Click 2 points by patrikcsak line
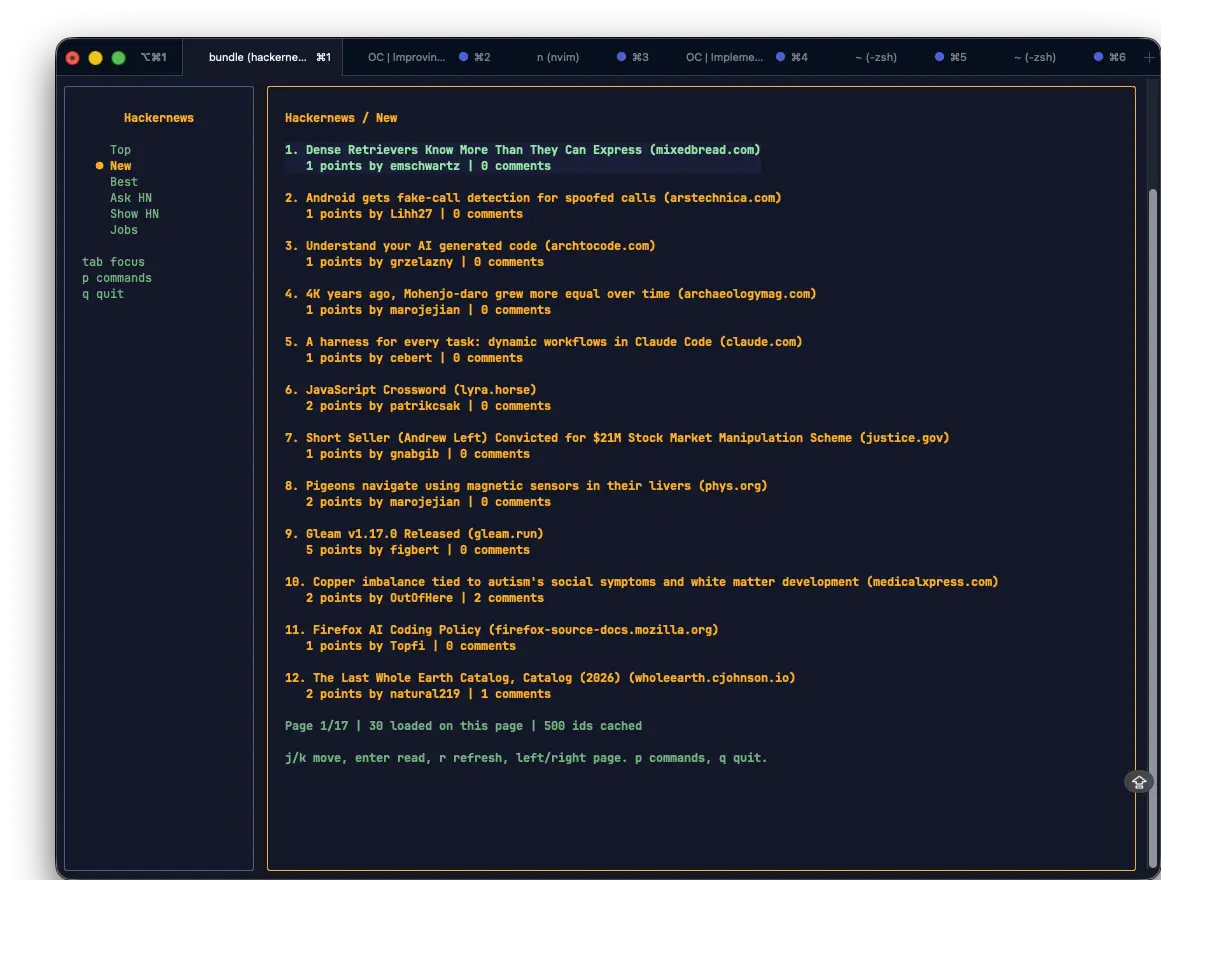The width and height of the screenshot is (1217, 954). coord(428,406)
